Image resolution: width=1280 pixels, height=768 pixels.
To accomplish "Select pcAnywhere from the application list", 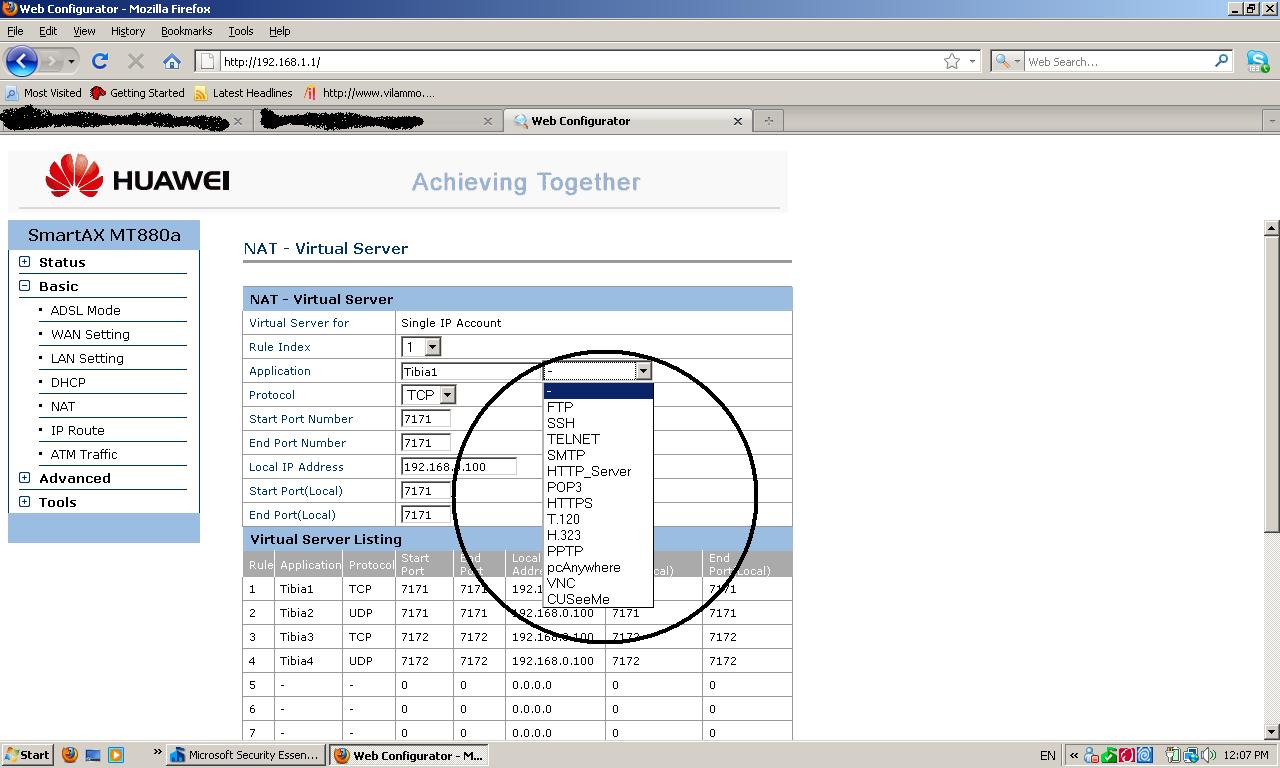I will pos(598,567).
